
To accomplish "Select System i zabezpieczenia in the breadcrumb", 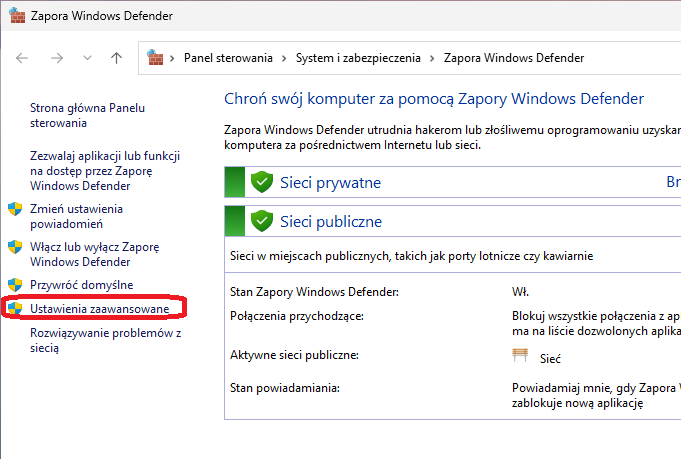I will [358, 58].
